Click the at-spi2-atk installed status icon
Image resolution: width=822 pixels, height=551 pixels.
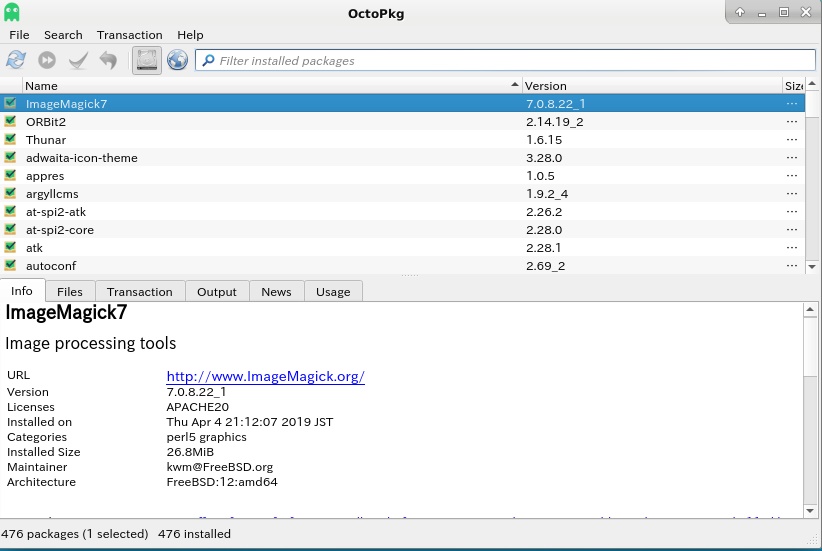[10, 211]
